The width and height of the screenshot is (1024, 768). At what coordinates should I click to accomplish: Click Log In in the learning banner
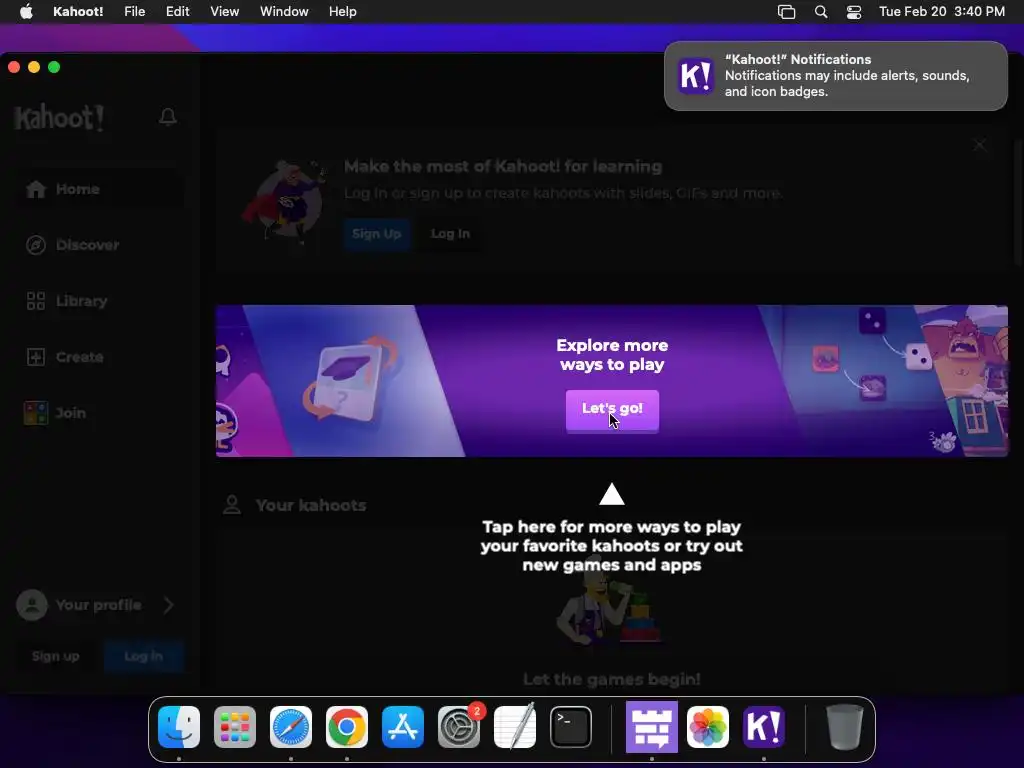click(x=451, y=234)
